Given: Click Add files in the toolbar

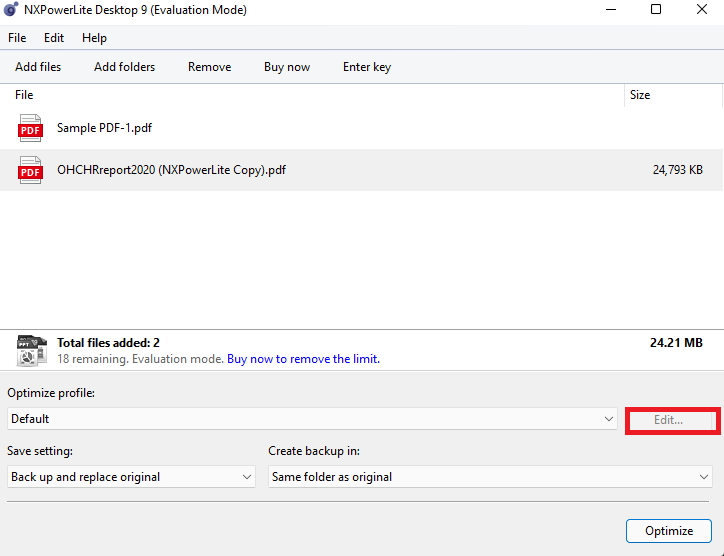Looking at the screenshot, I should [x=38, y=67].
